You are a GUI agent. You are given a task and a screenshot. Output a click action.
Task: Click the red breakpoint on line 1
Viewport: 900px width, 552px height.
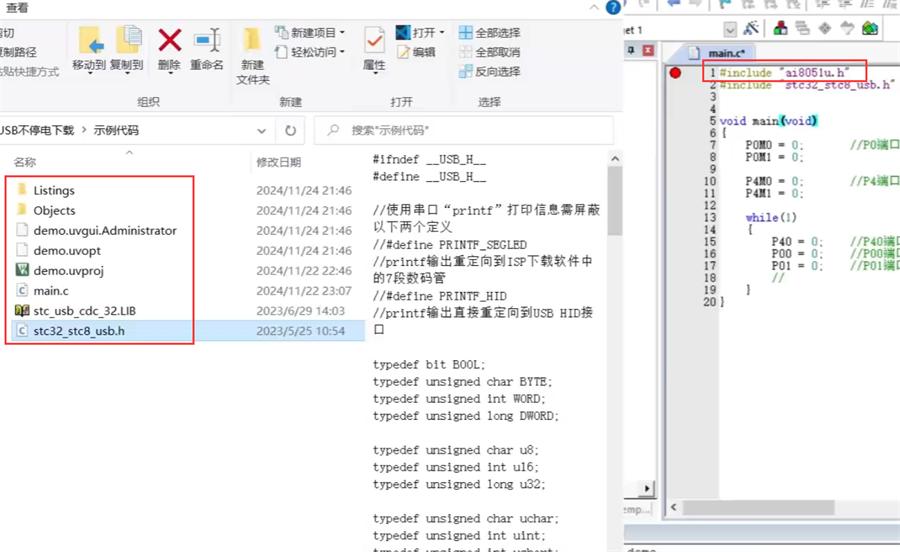click(x=675, y=73)
